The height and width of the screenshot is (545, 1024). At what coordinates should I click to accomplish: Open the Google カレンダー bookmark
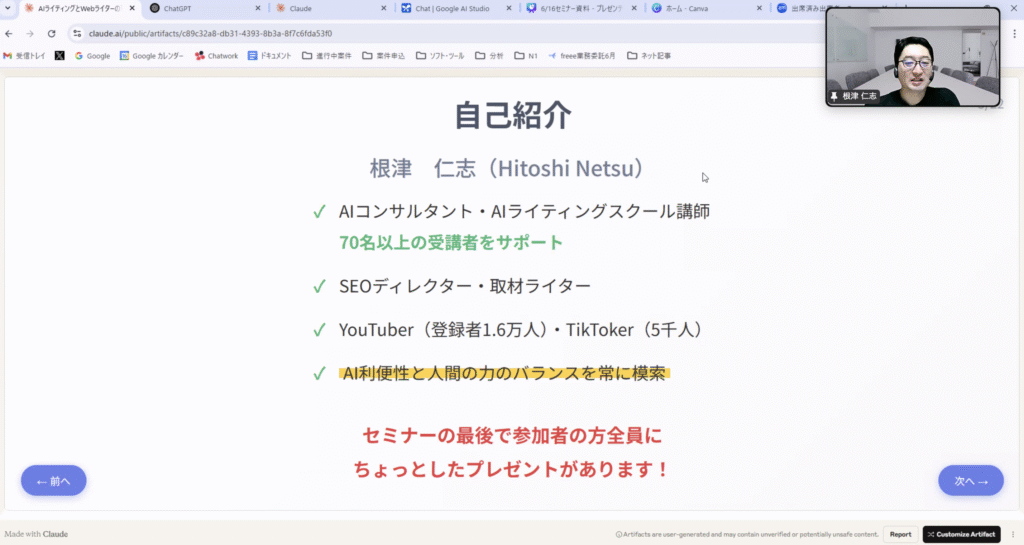coord(151,56)
